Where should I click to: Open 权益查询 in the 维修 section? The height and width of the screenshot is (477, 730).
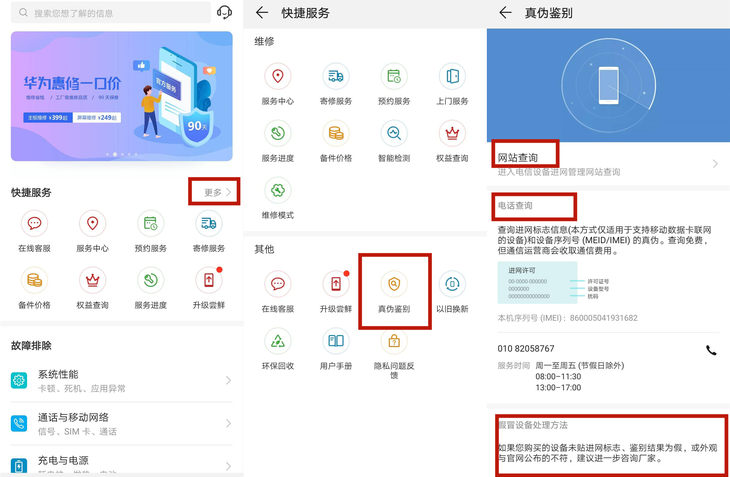tap(452, 141)
